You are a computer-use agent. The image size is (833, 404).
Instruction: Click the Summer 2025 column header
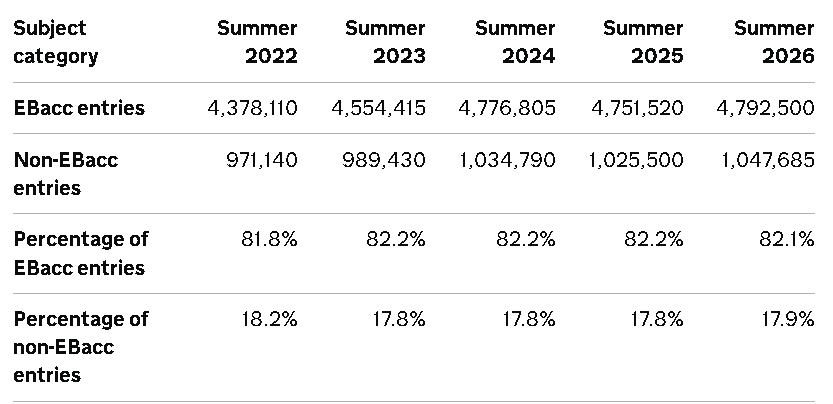[643, 42]
